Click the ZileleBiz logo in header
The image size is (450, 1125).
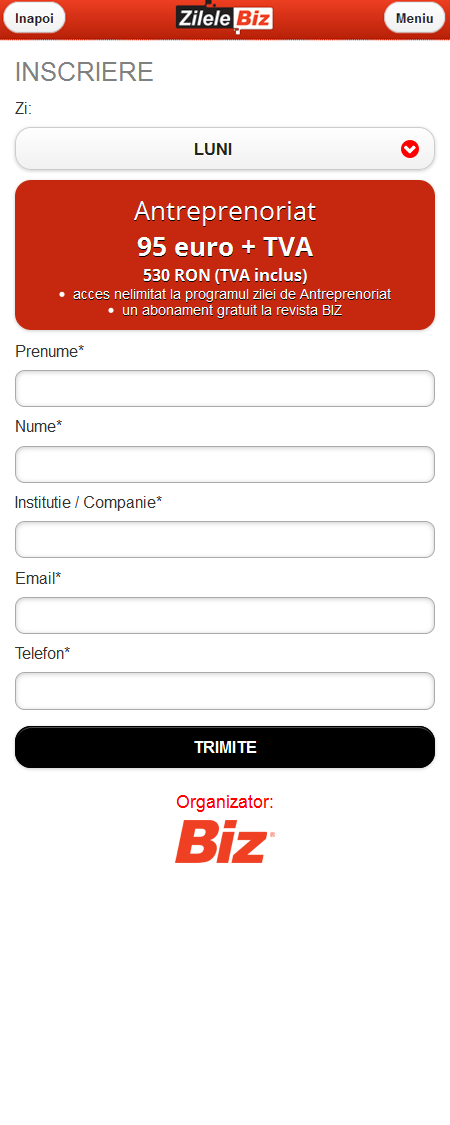(x=225, y=17)
